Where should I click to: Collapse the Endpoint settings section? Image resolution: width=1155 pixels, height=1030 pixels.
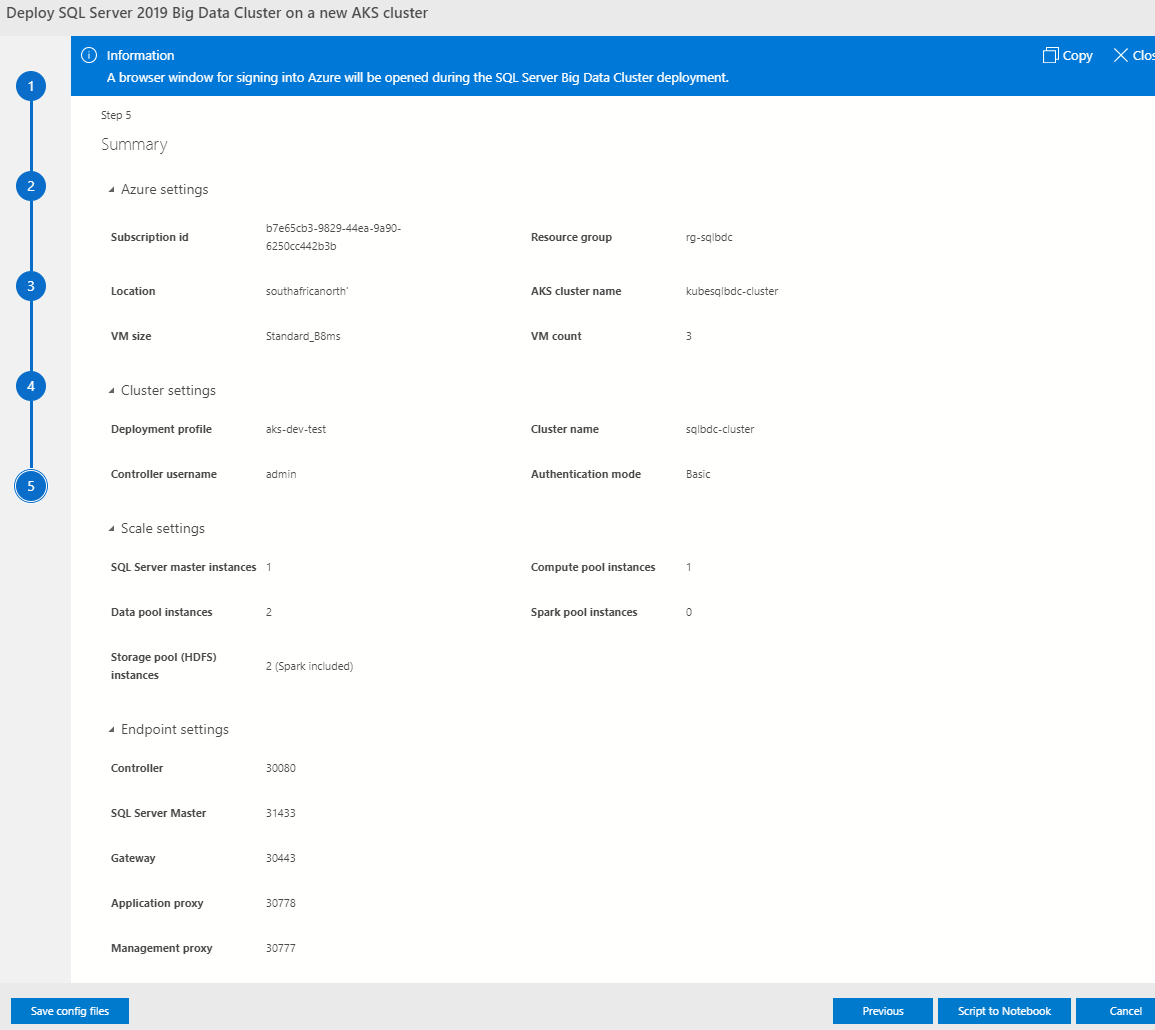pyautogui.click(x=111, y=729)
